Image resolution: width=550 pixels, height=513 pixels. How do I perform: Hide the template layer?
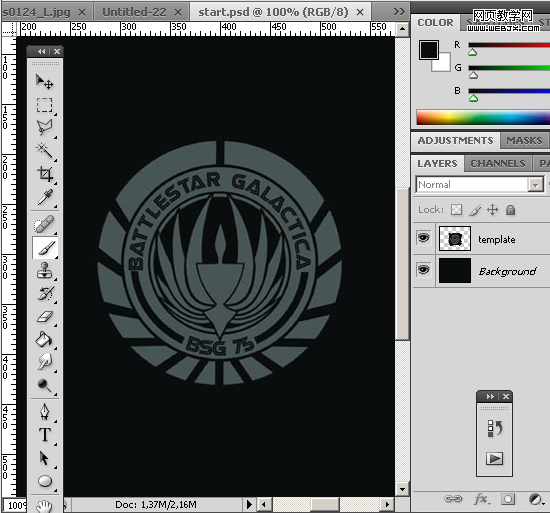click(423, 238)
